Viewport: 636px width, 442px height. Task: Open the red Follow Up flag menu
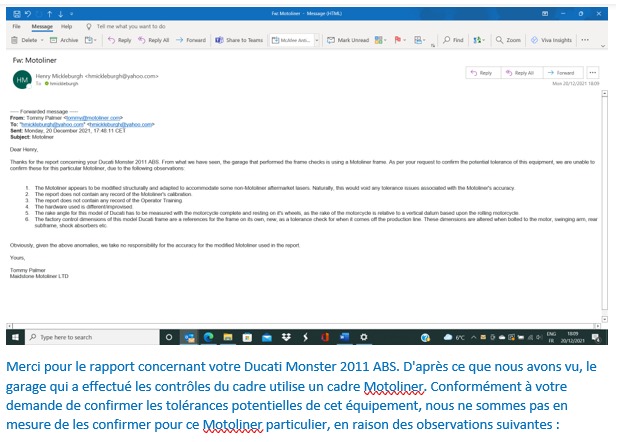[400, 40]
